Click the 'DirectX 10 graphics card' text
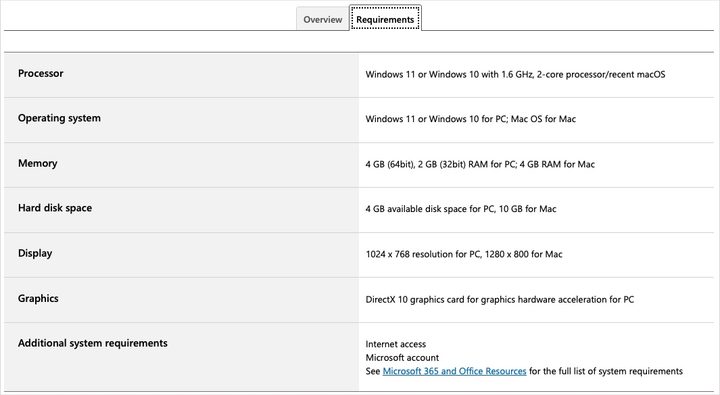720x395 pixels. [x=415, y=299]
